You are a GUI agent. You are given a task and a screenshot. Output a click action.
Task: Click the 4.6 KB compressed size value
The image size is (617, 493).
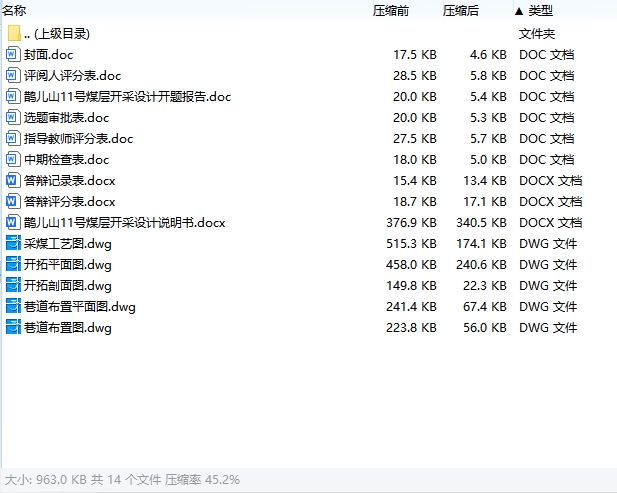[488, 55]
